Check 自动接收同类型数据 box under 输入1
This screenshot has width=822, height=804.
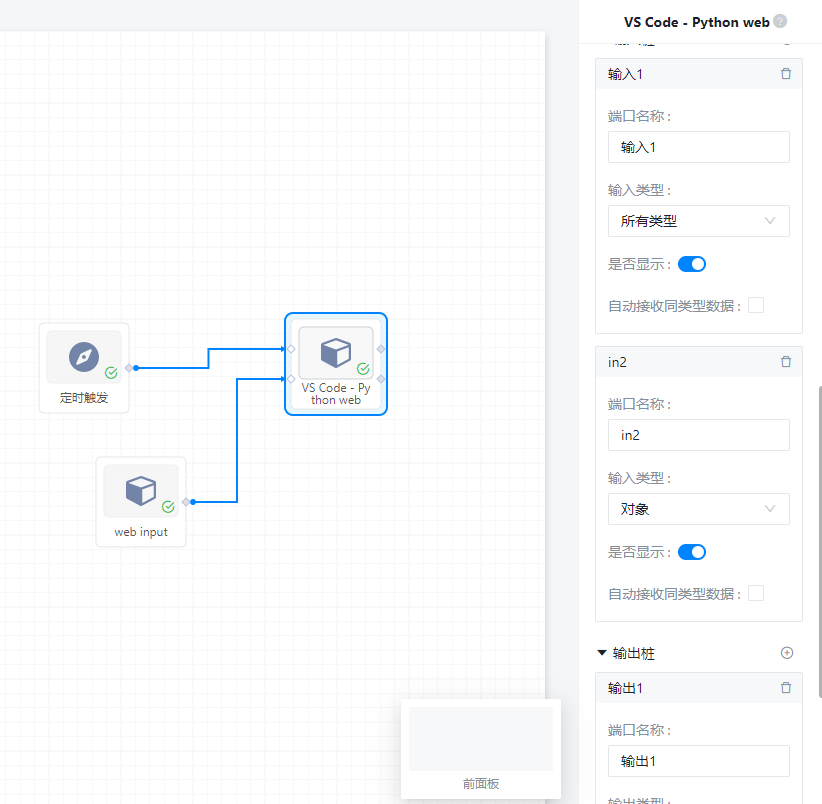[756, 305]
